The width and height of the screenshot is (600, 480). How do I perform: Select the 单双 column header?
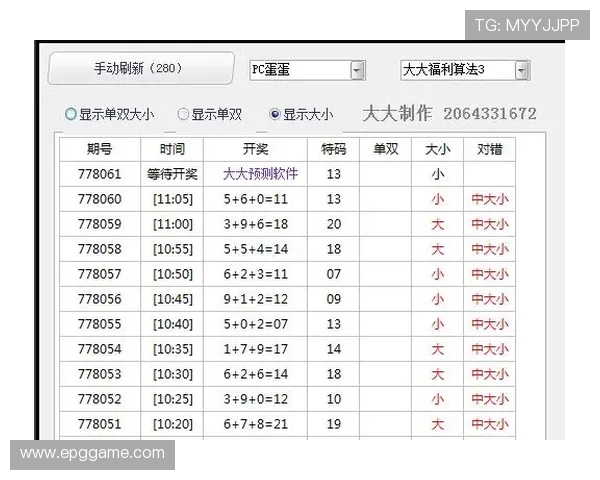pos(385,149)
